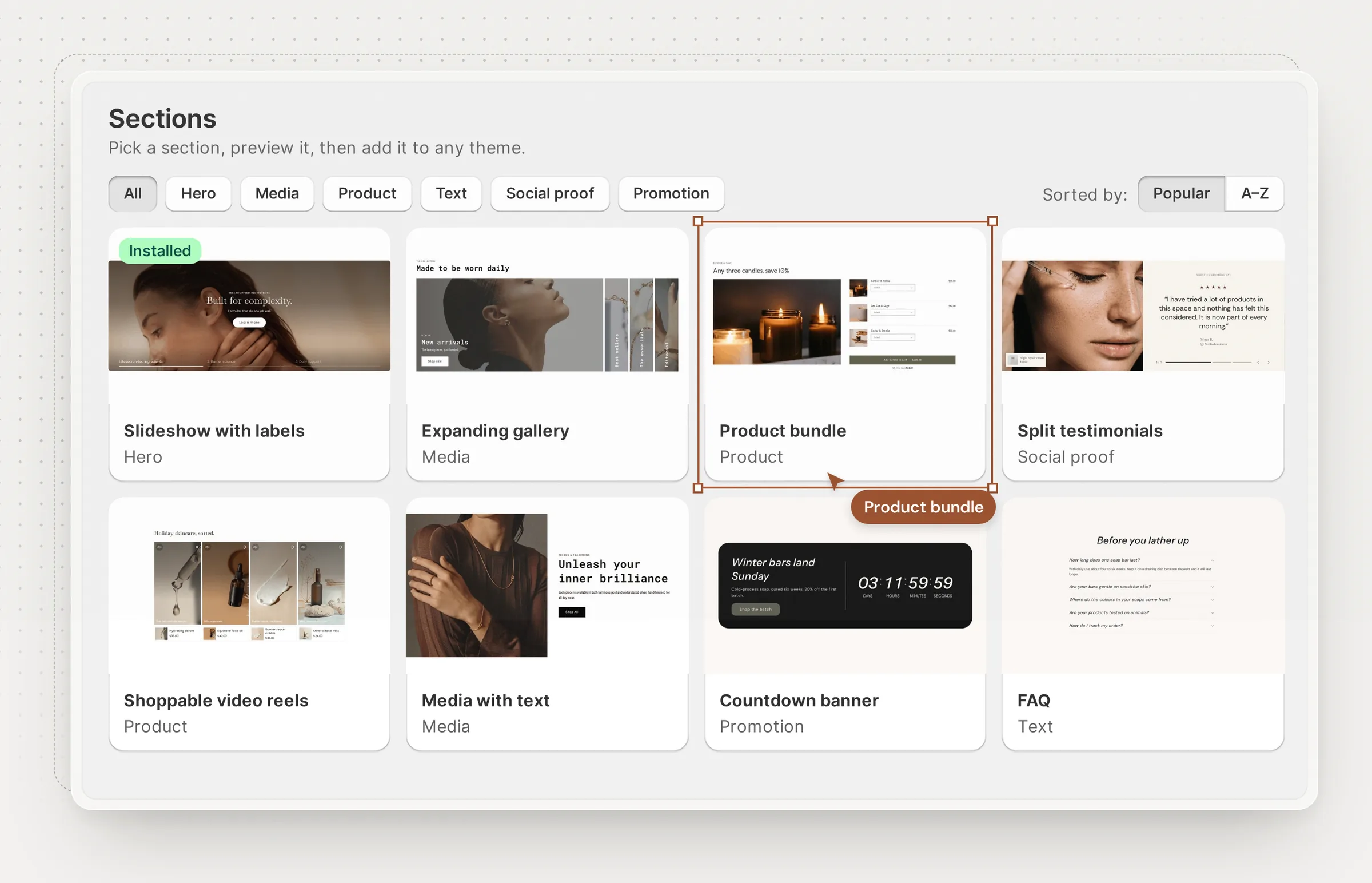Click the Sections page heading

click(162, 118)
